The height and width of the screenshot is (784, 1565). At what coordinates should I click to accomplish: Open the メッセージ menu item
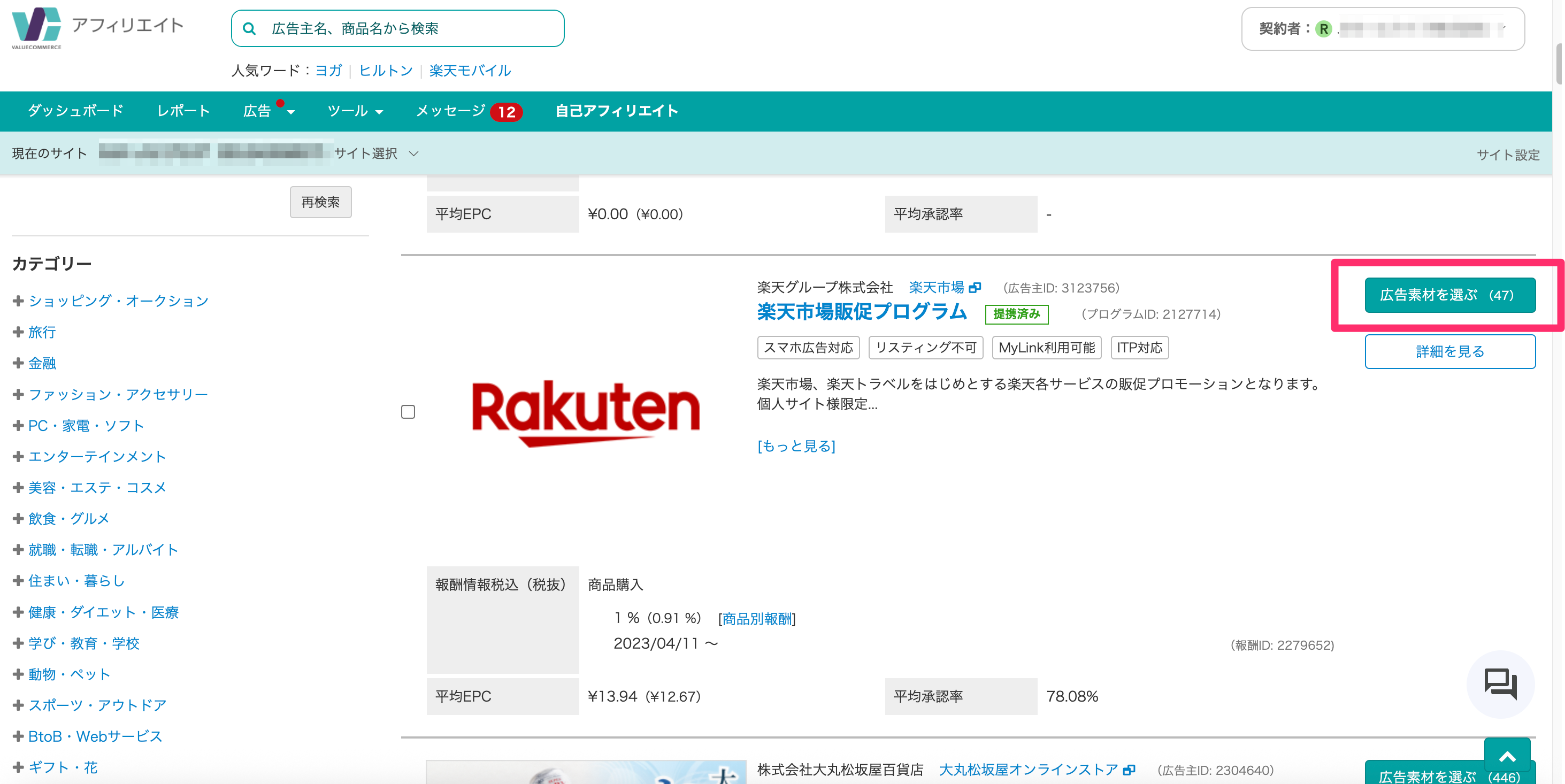(451, 111)
